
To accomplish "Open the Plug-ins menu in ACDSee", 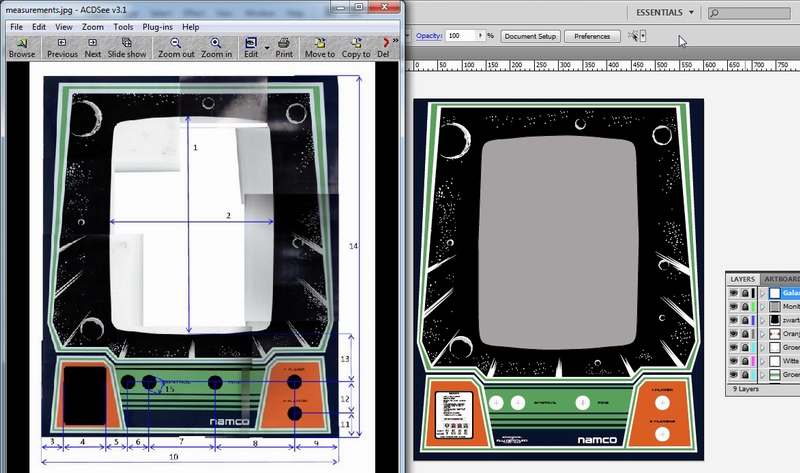I will pyautogui.click(x=157, y=27).
